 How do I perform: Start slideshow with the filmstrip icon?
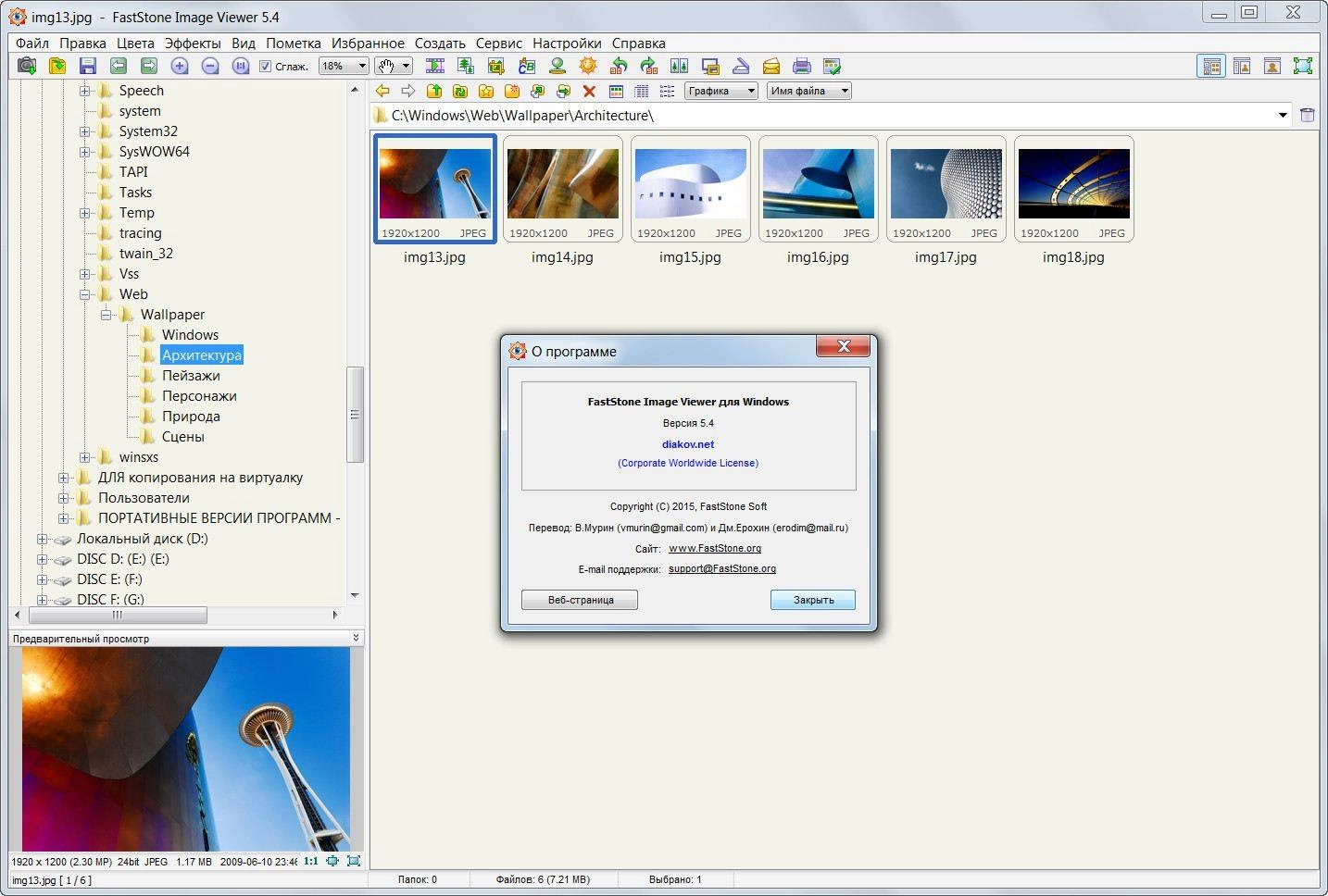(x=435, y=66)
